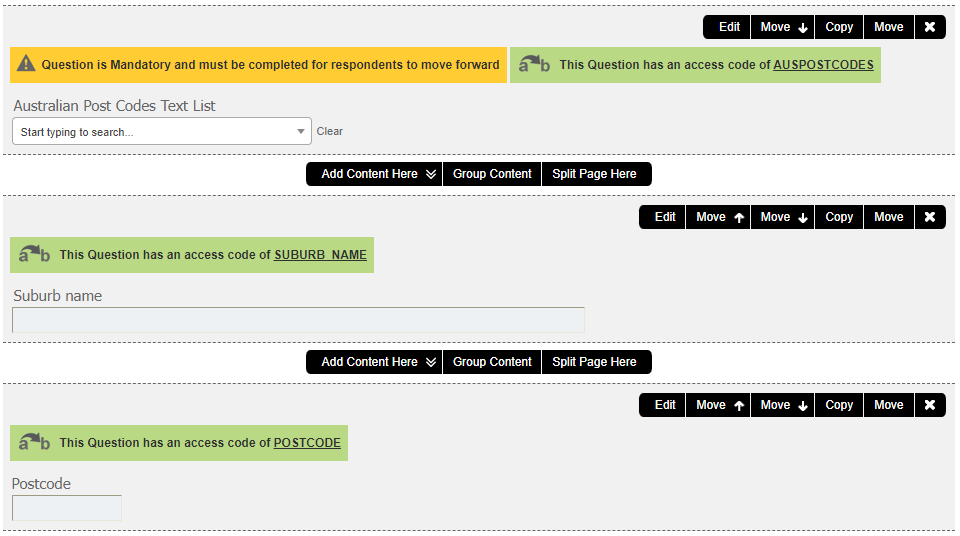This screenshot has width=960, height=536.
Task: Click plain Move button for Suburb name question
Action: [889, 217]
